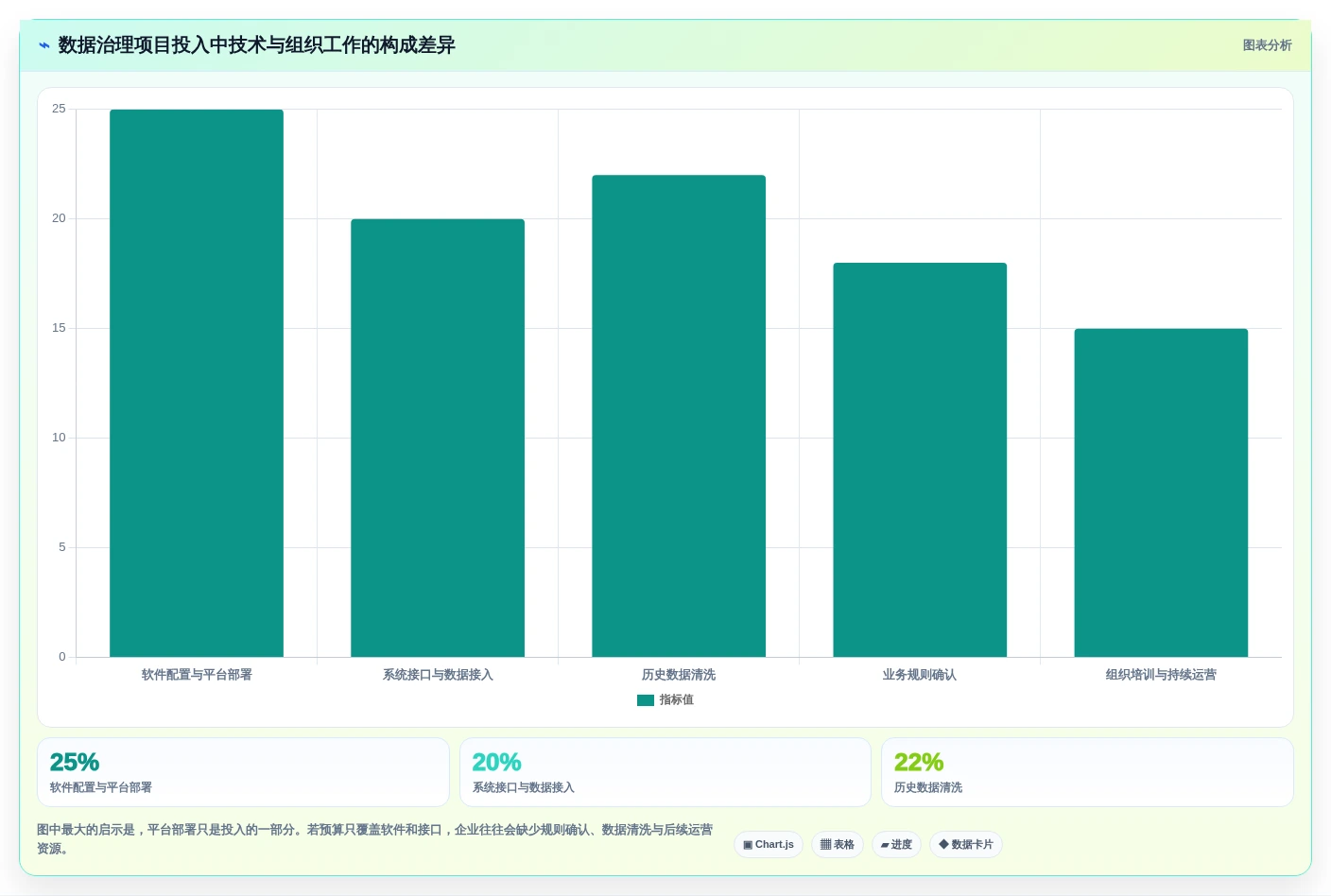Click the 软件配置与平台部署 bar in chart
The width and height of the screenshot is (1331, 896).
[x=197, y=383]
